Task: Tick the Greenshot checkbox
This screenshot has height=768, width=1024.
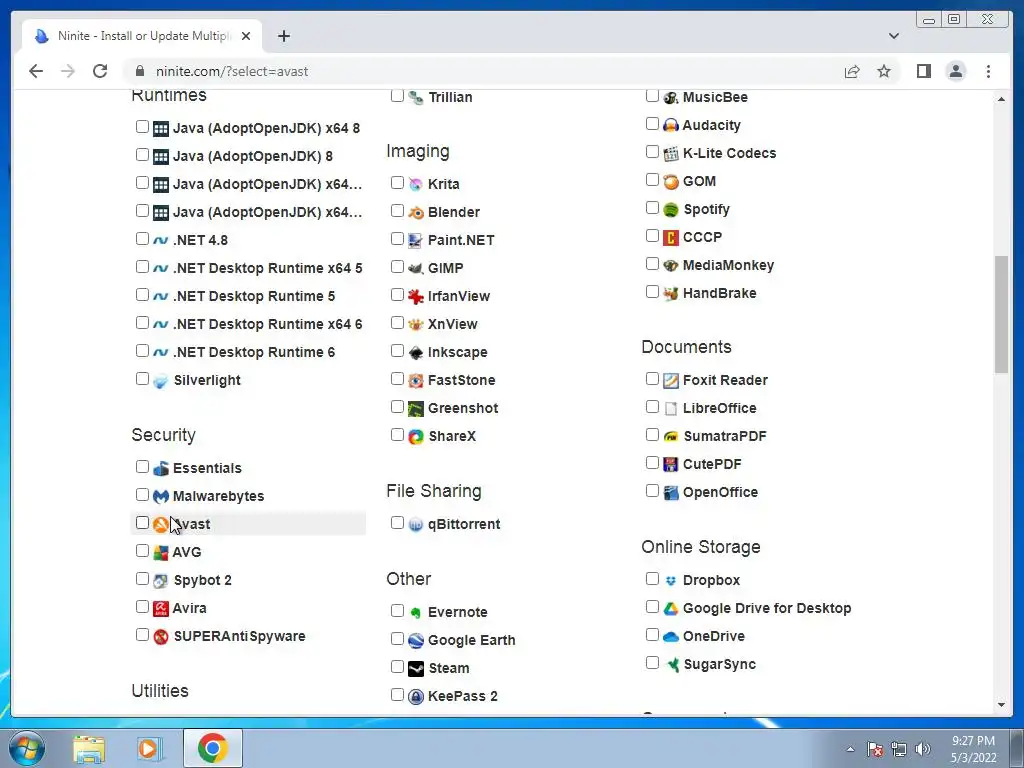Action: tap(397, 407)
